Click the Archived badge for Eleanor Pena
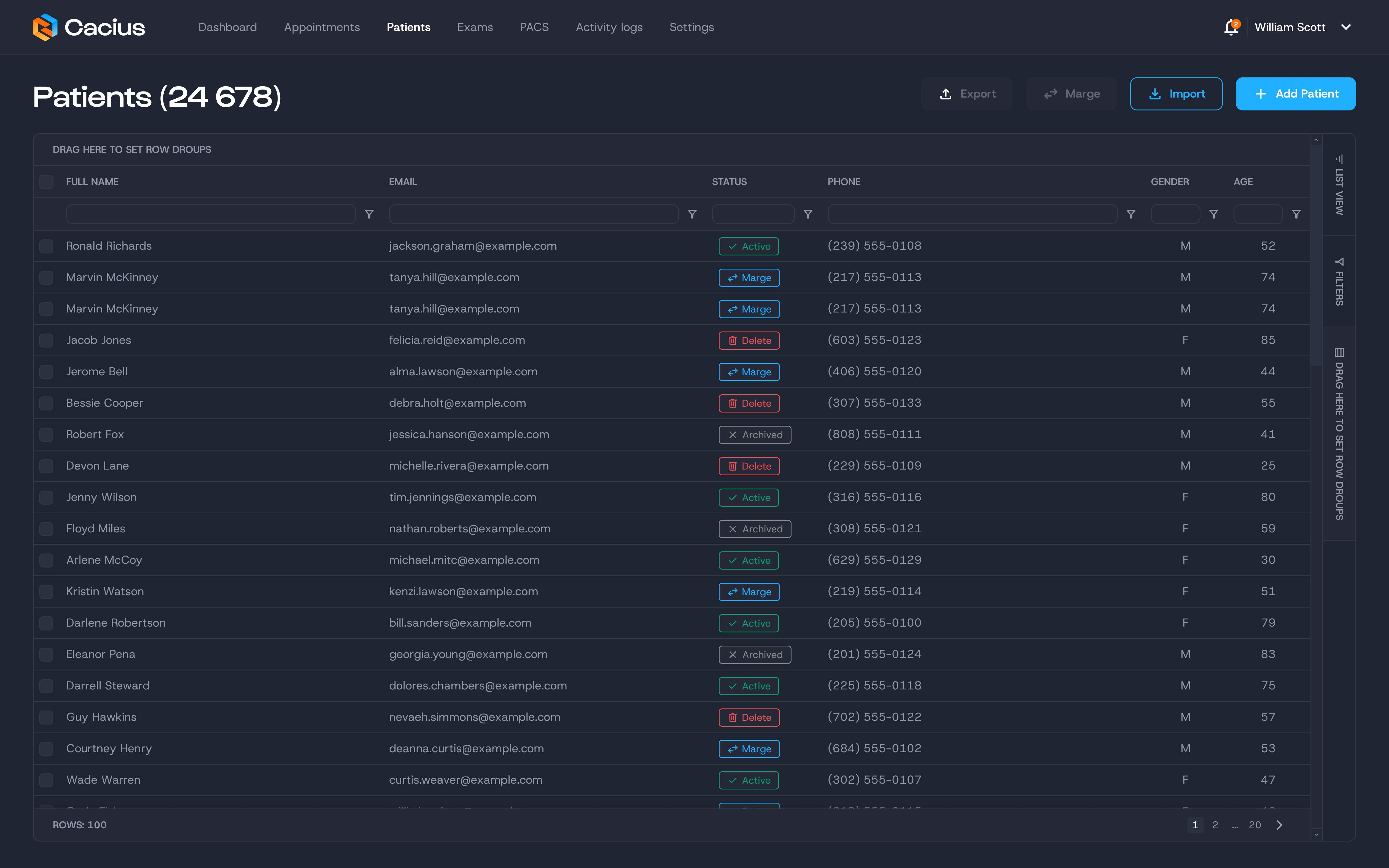Viewport: 1389px width, 868px height. click(x=755, y=654)
